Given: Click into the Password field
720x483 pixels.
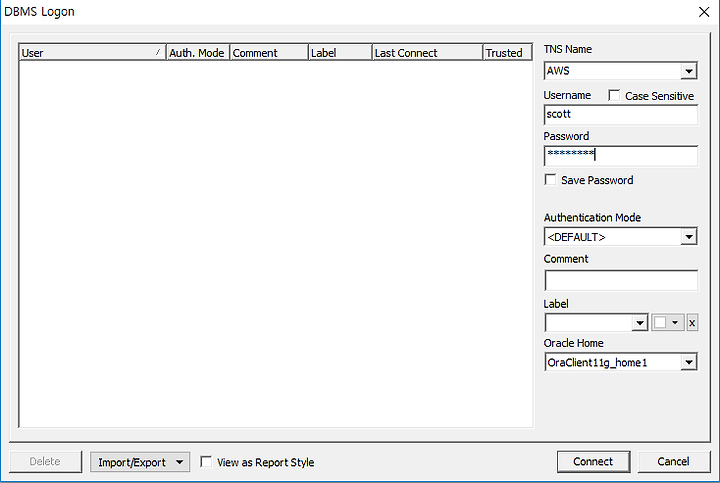Looking at the screenshot, I should 620,155.
